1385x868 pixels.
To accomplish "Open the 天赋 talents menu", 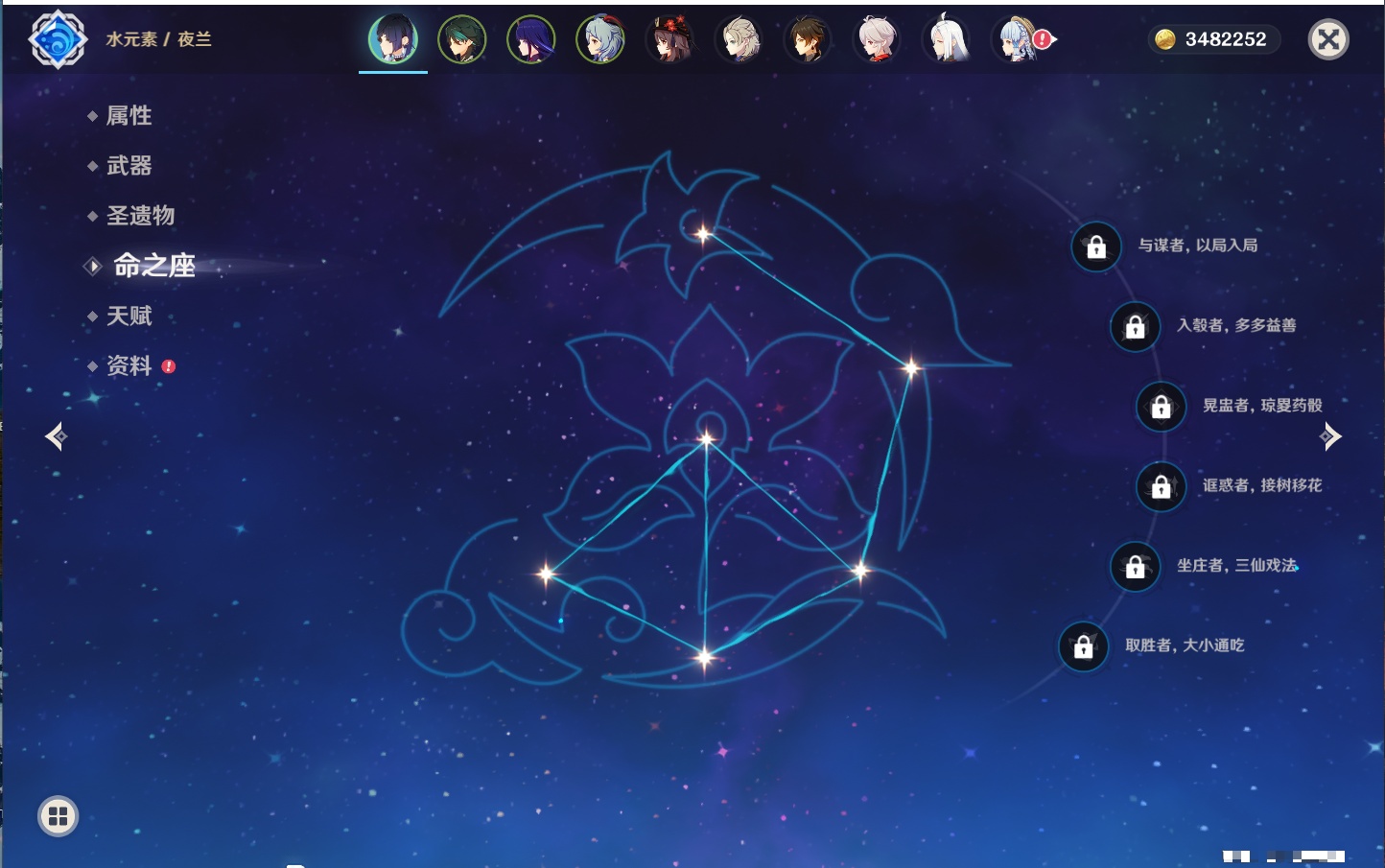I will pyautogui.click(x=129, y=316).
